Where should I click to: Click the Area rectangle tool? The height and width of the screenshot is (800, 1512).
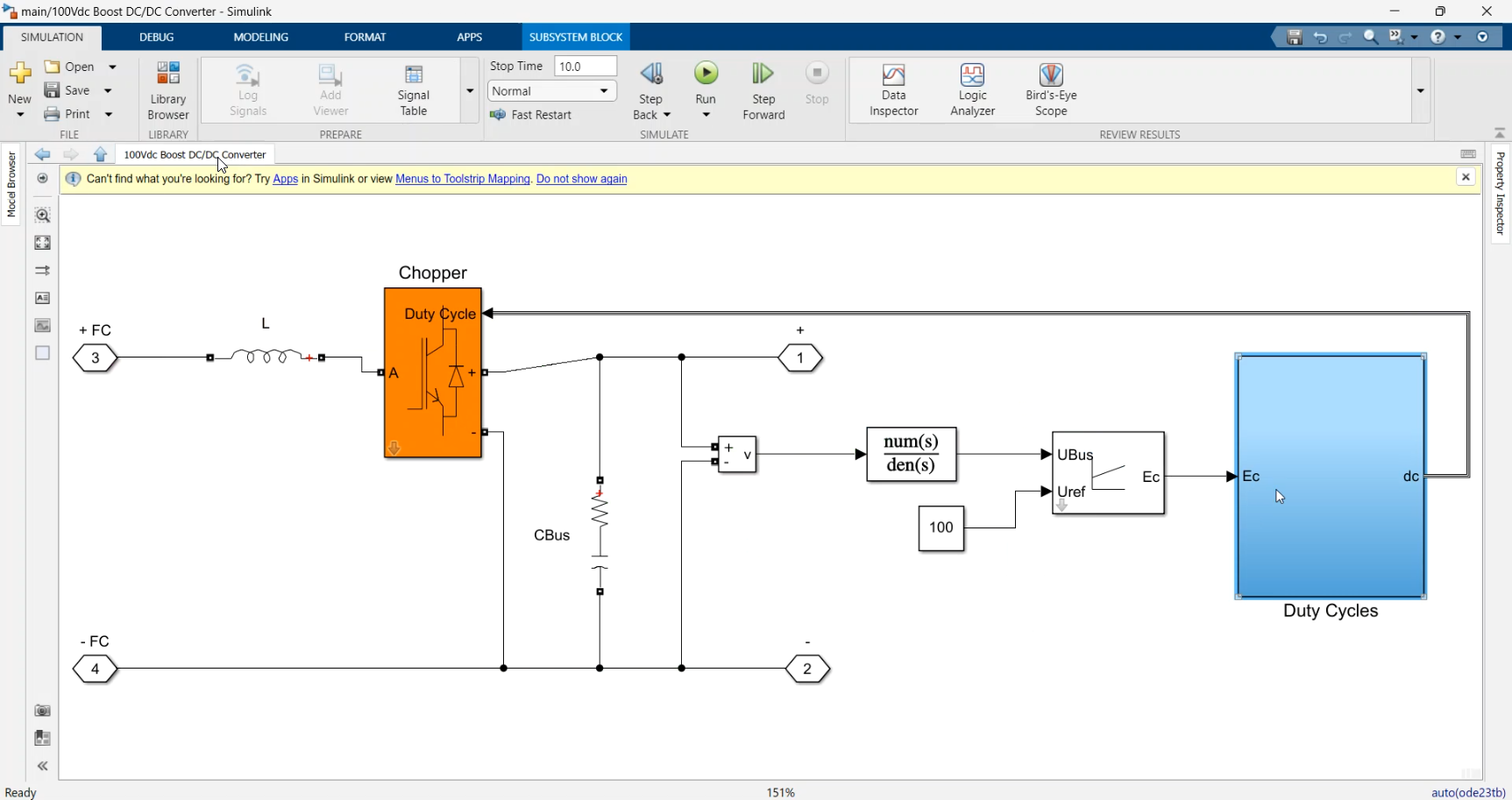pos(42,352)
